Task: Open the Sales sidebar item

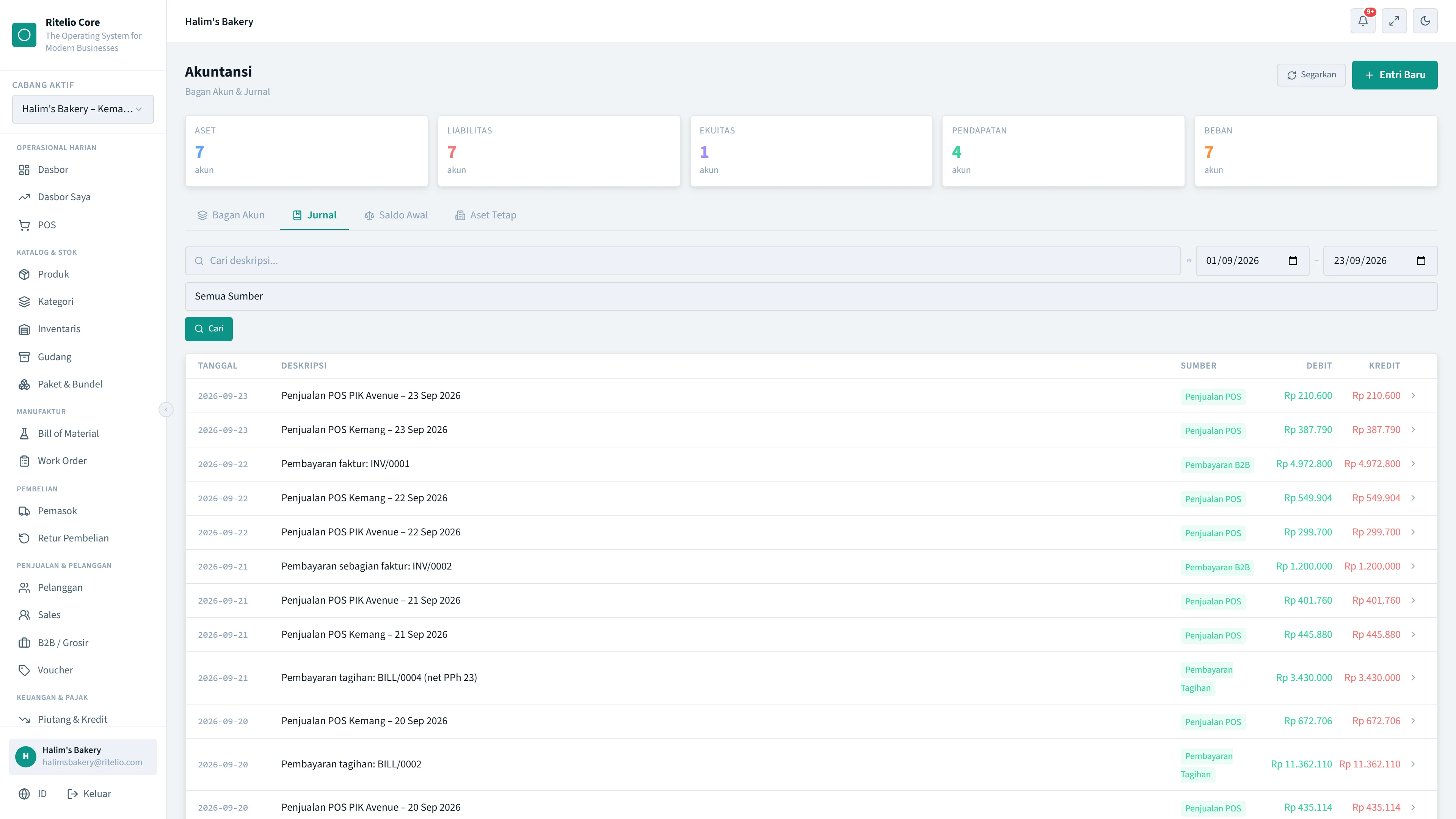Action: click(x=83, y=614)
